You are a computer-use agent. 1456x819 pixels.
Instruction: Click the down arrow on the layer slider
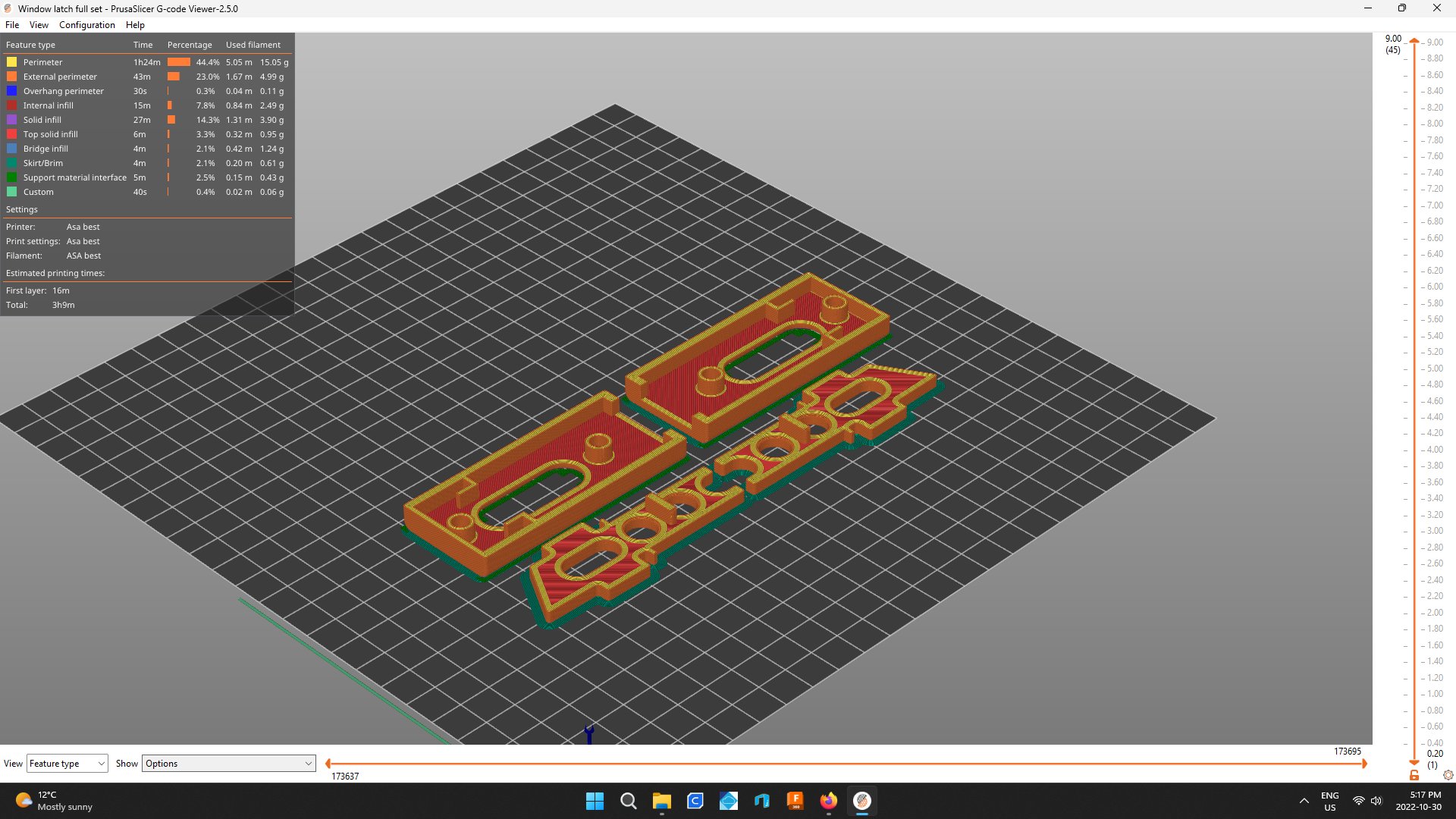tap(1414, 764)
